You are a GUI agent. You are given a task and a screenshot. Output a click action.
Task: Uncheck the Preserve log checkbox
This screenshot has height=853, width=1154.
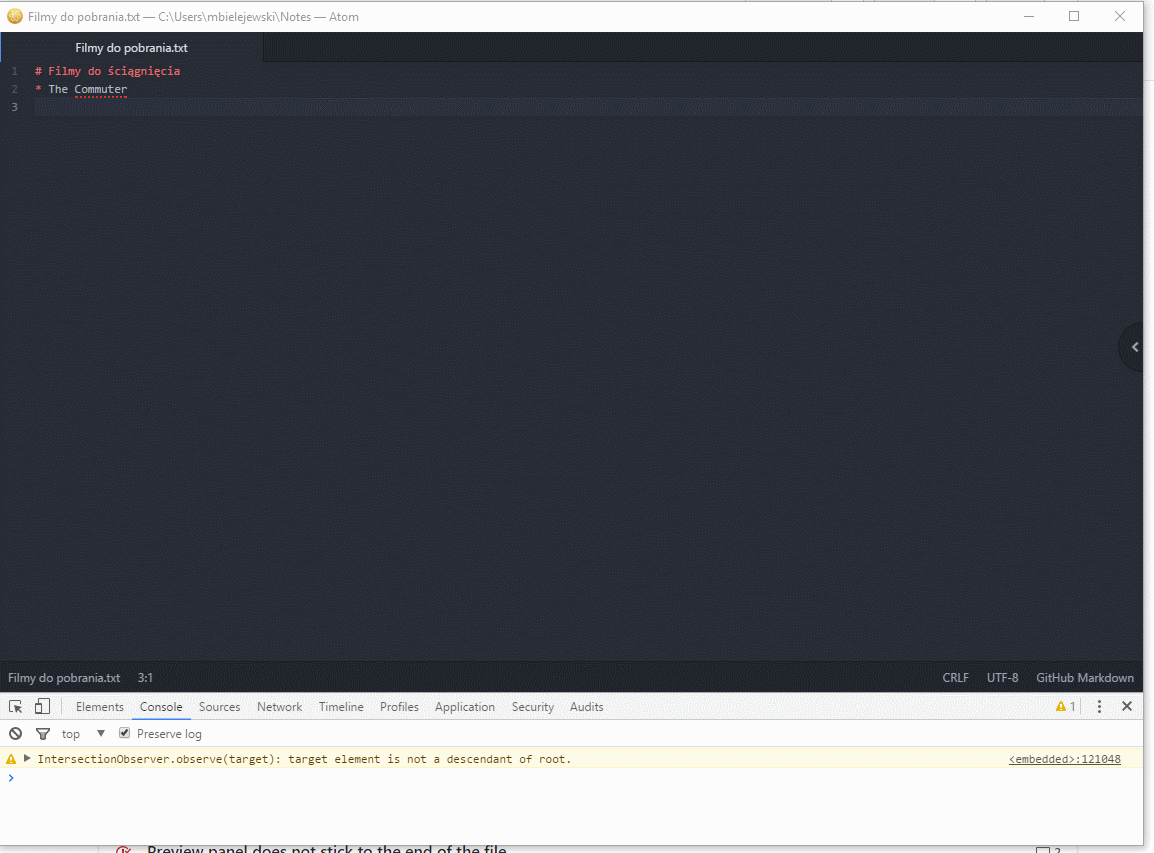coord(124,733)
